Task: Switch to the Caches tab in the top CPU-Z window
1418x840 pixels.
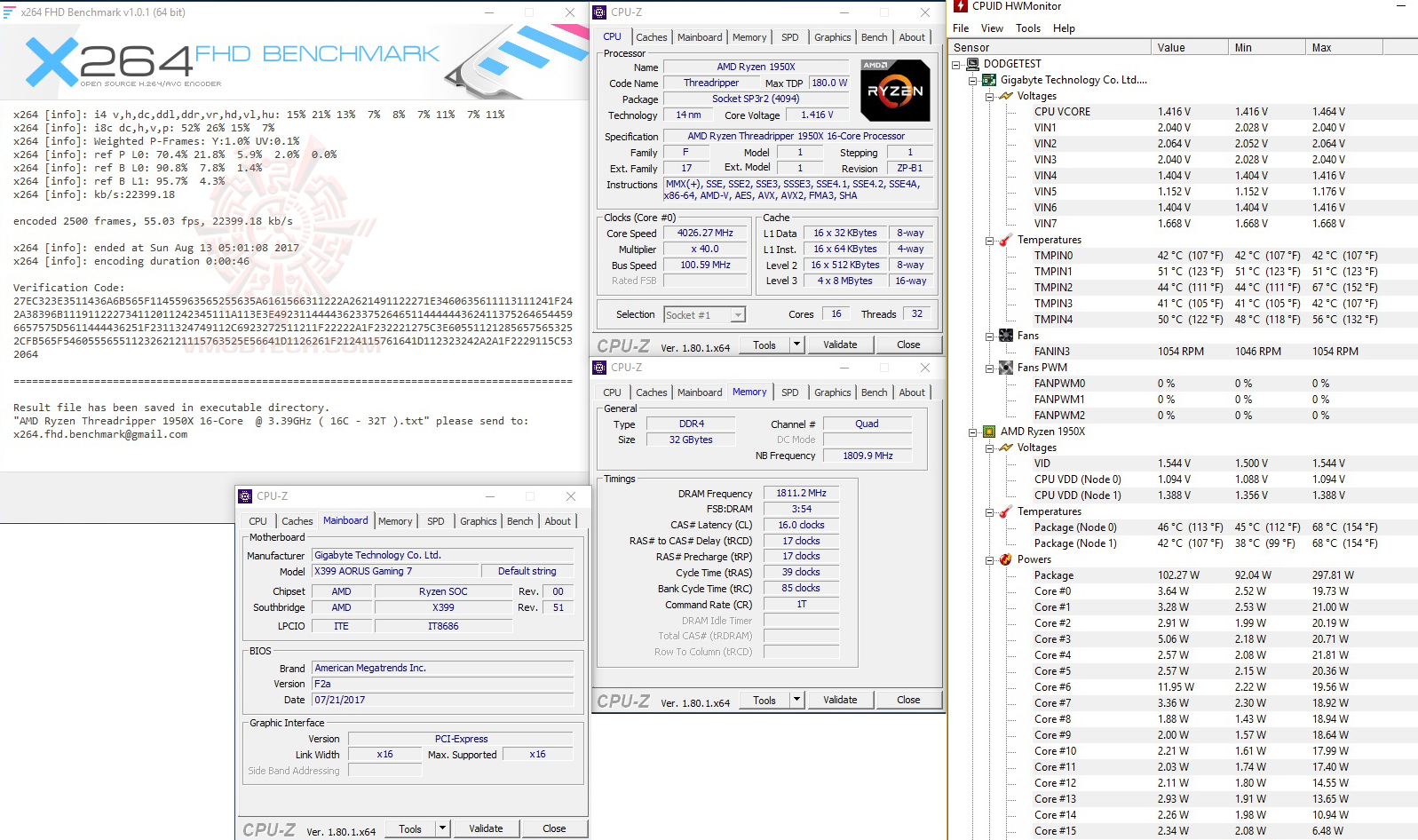Action: [x=651, y=37]
